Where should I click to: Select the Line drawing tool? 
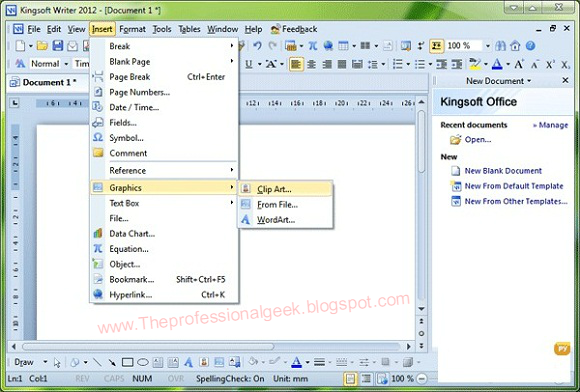(x=97, y=362)
